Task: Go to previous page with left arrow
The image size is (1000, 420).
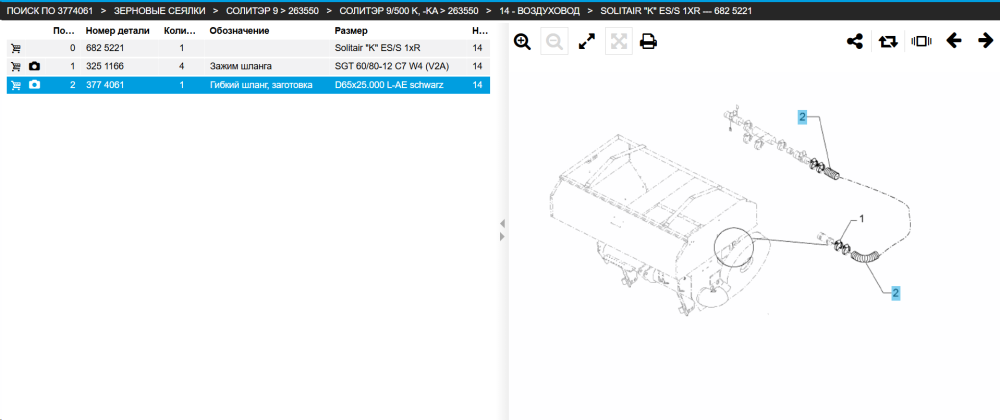Action: click(x=953, y=41)
